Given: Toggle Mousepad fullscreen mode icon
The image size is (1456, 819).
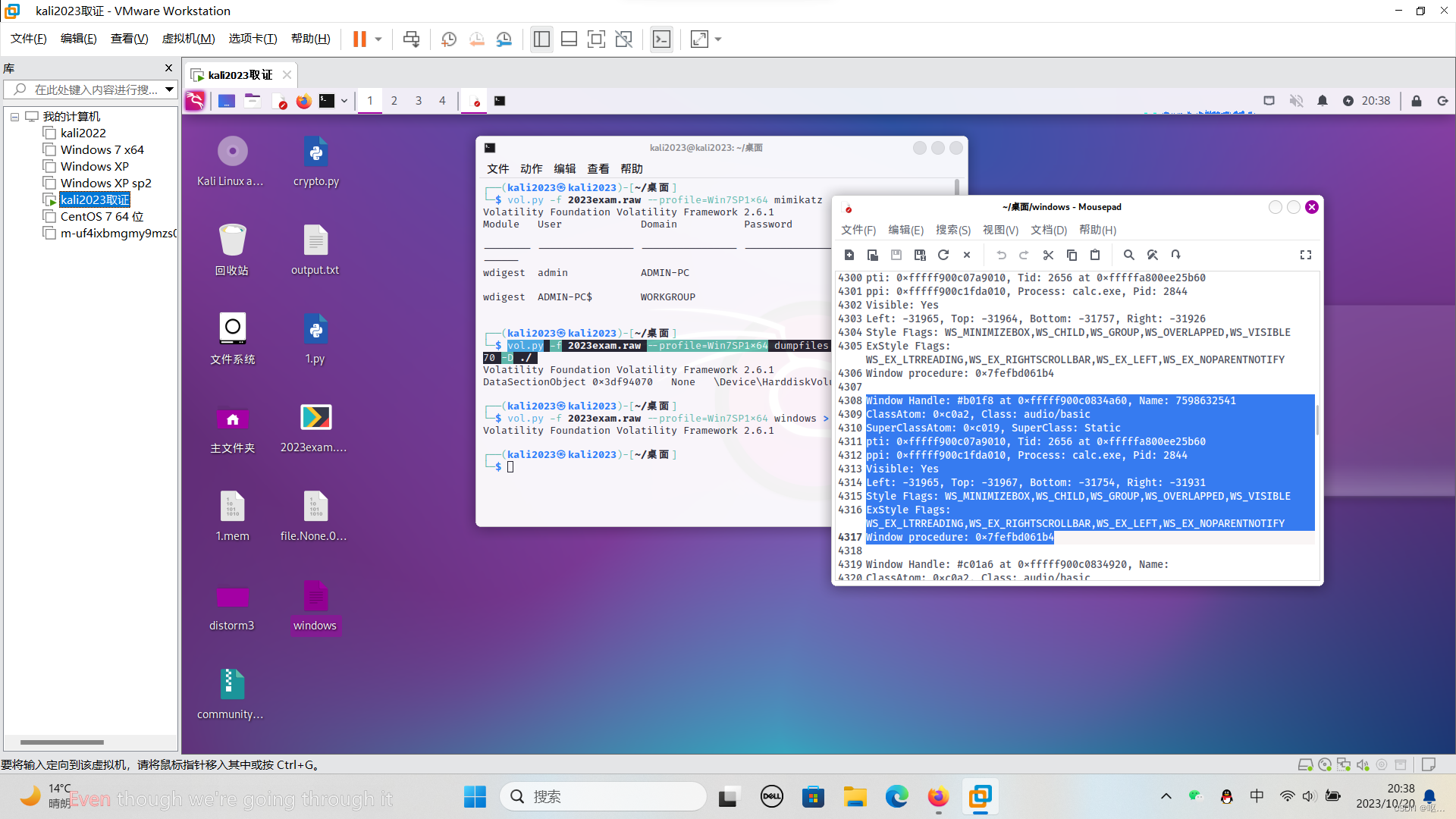Looking at the screenshot, I should tap(1305, 255).
